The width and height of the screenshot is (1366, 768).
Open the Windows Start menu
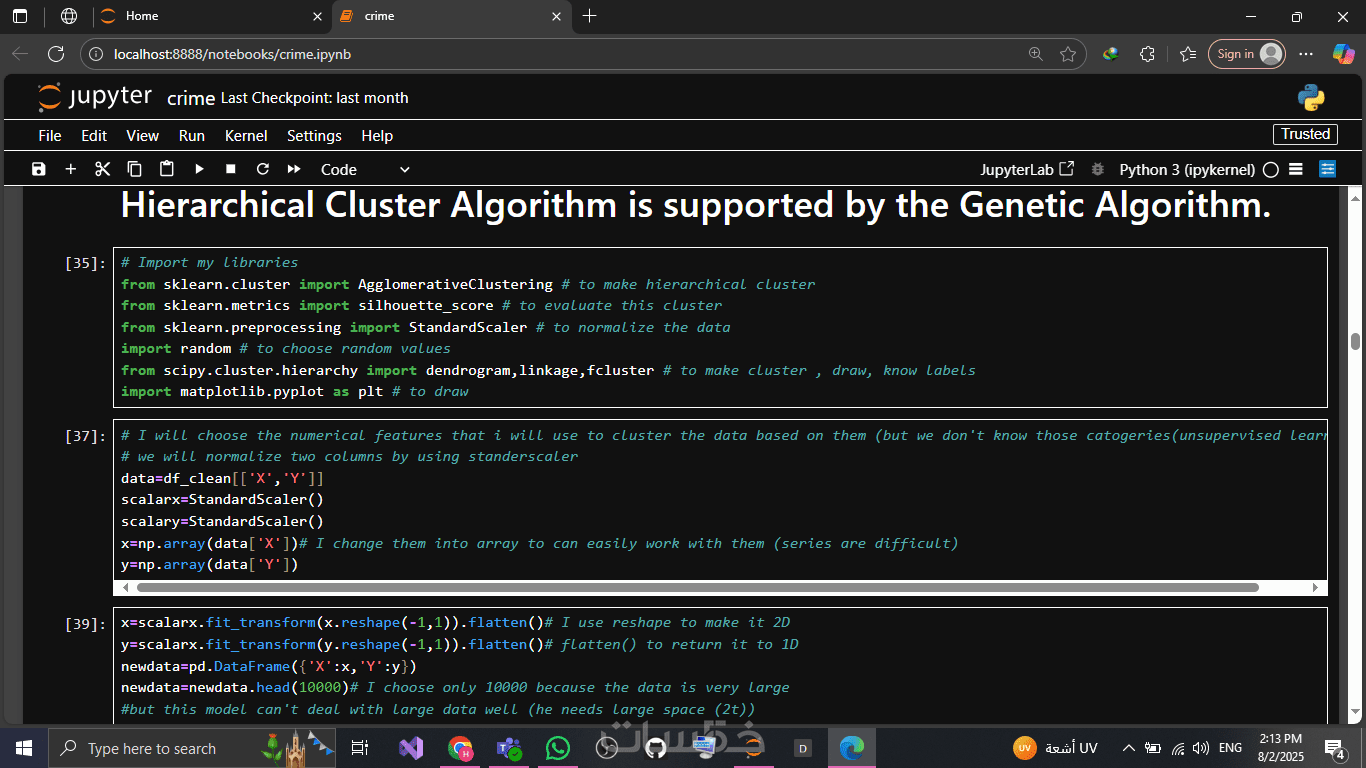tap(24, 748)
